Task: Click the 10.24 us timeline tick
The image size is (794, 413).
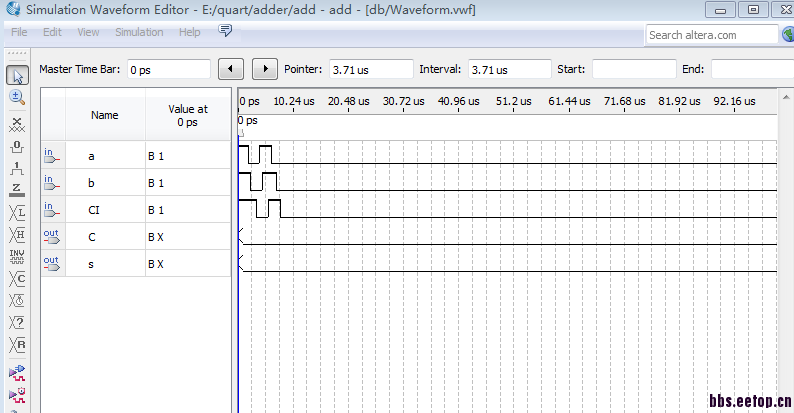Action: 294,101
